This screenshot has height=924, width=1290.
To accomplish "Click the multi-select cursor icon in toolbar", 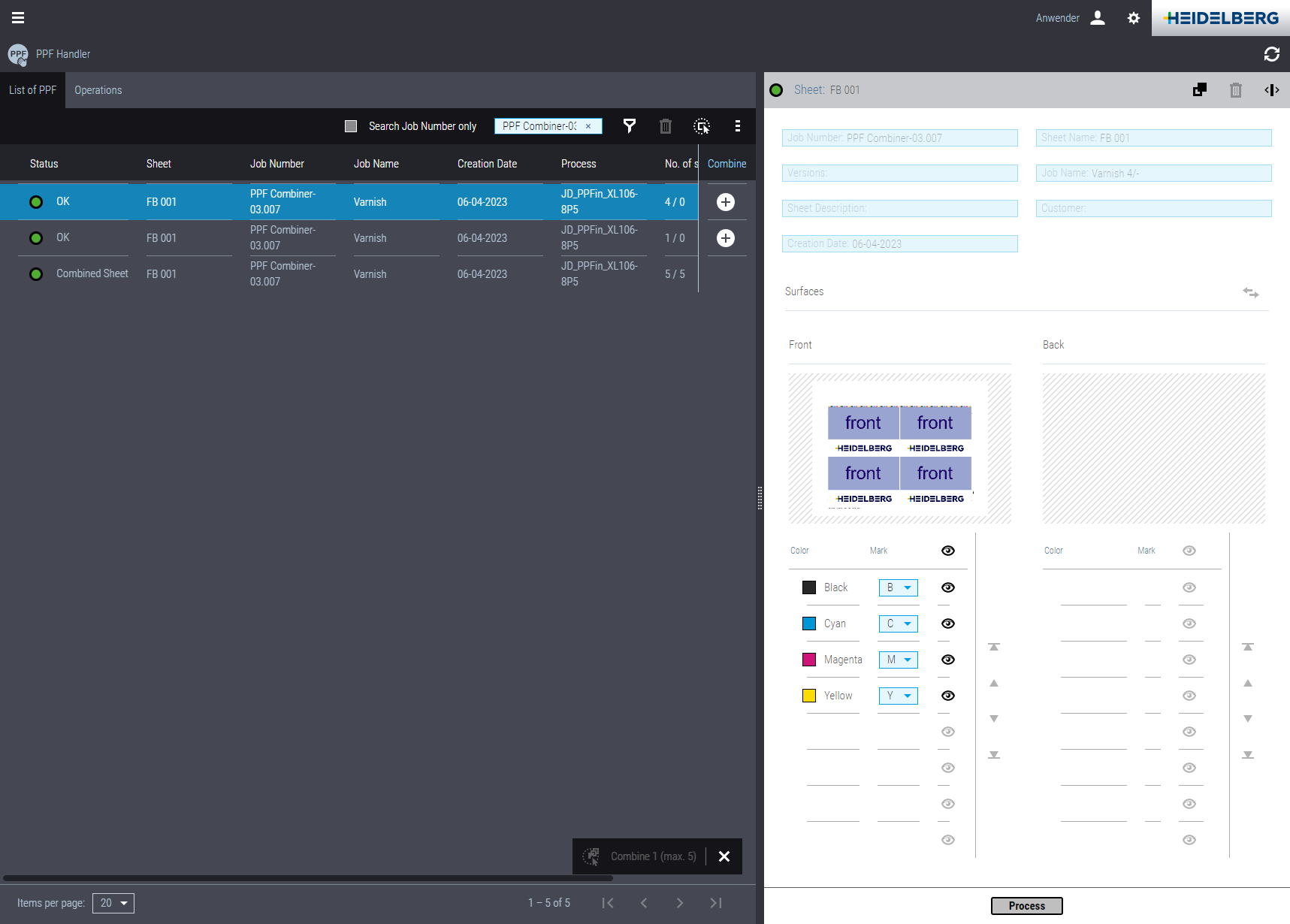I will pyautogui.click(x=702, y=126).
